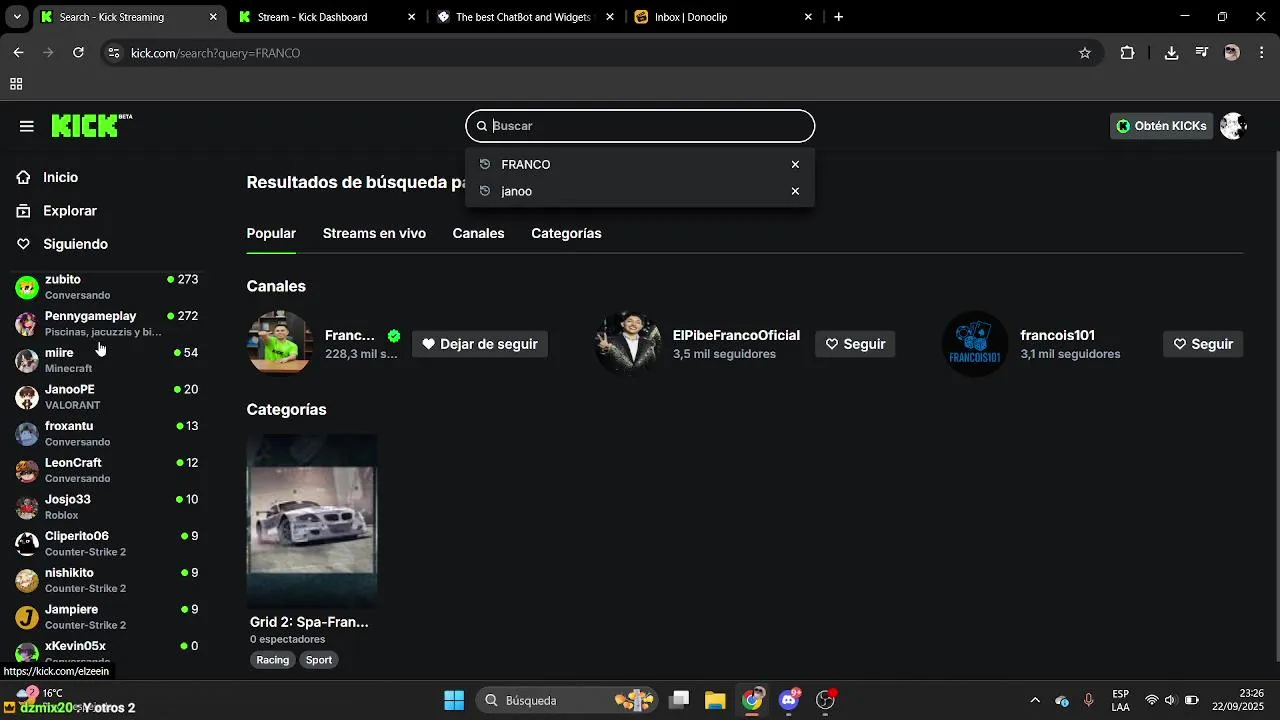This screenshot has width=1280, height=720.
Task: Expand the tab search dropdown
Action: pos(16,17)
